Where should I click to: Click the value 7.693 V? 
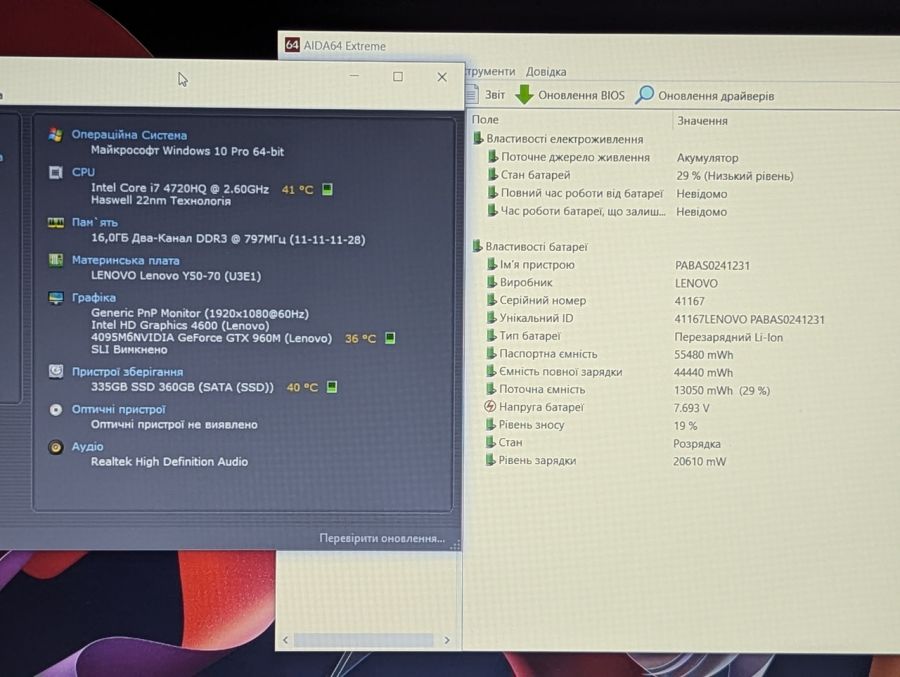pyautogui.click(x=692, y=408)
